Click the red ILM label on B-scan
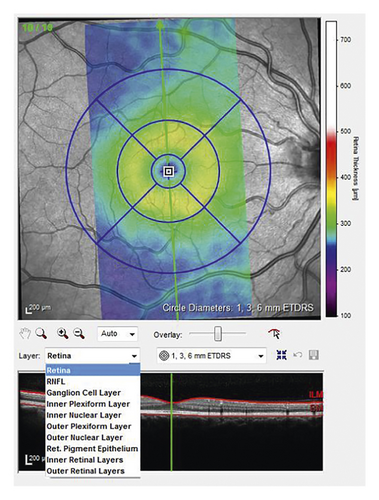This screenshot has width=379, height=500. tap(315, 395)
